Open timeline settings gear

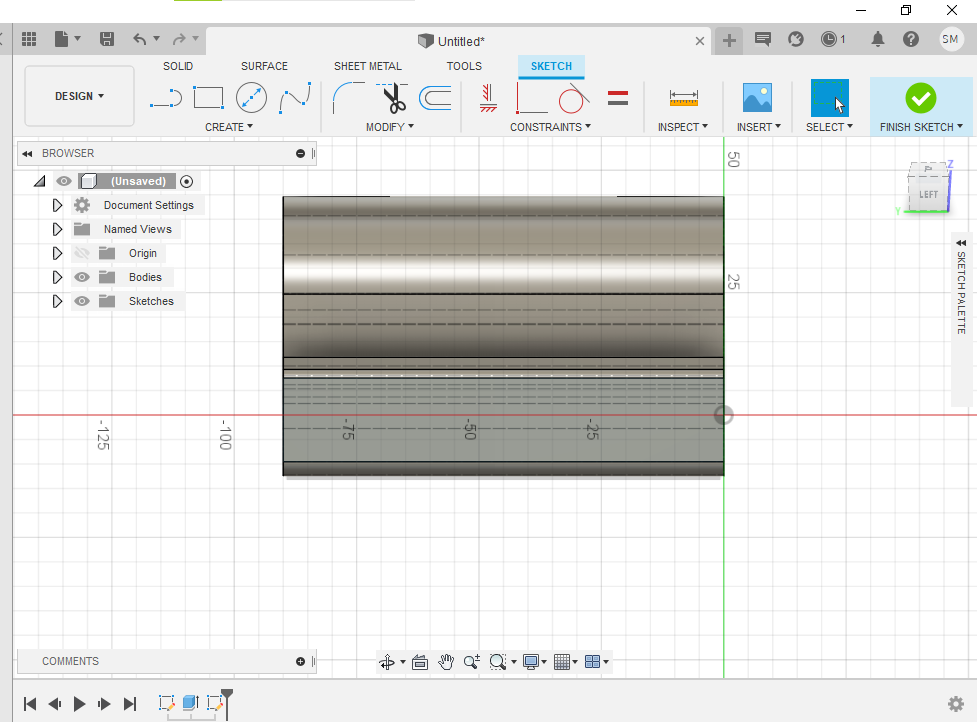956,704
